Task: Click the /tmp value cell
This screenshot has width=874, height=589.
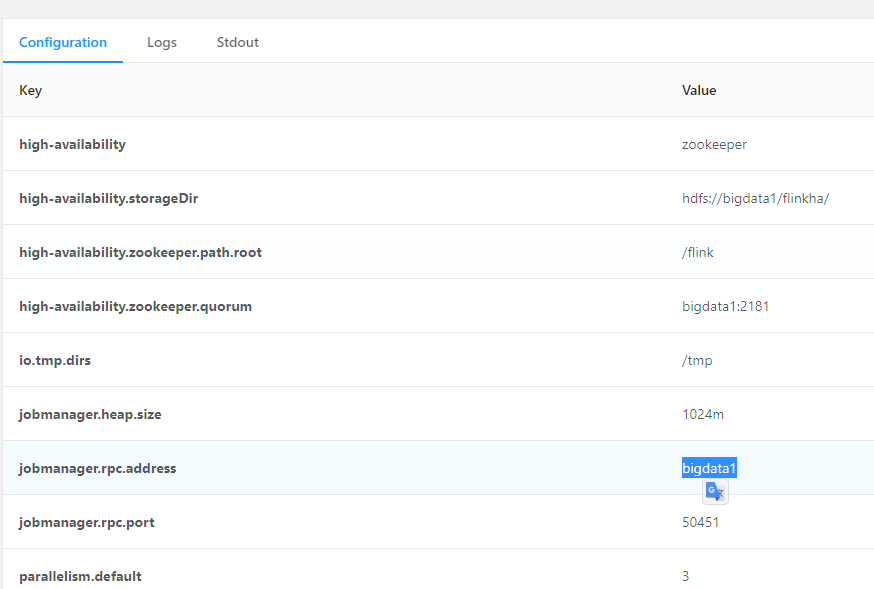Action: (697, 360)
